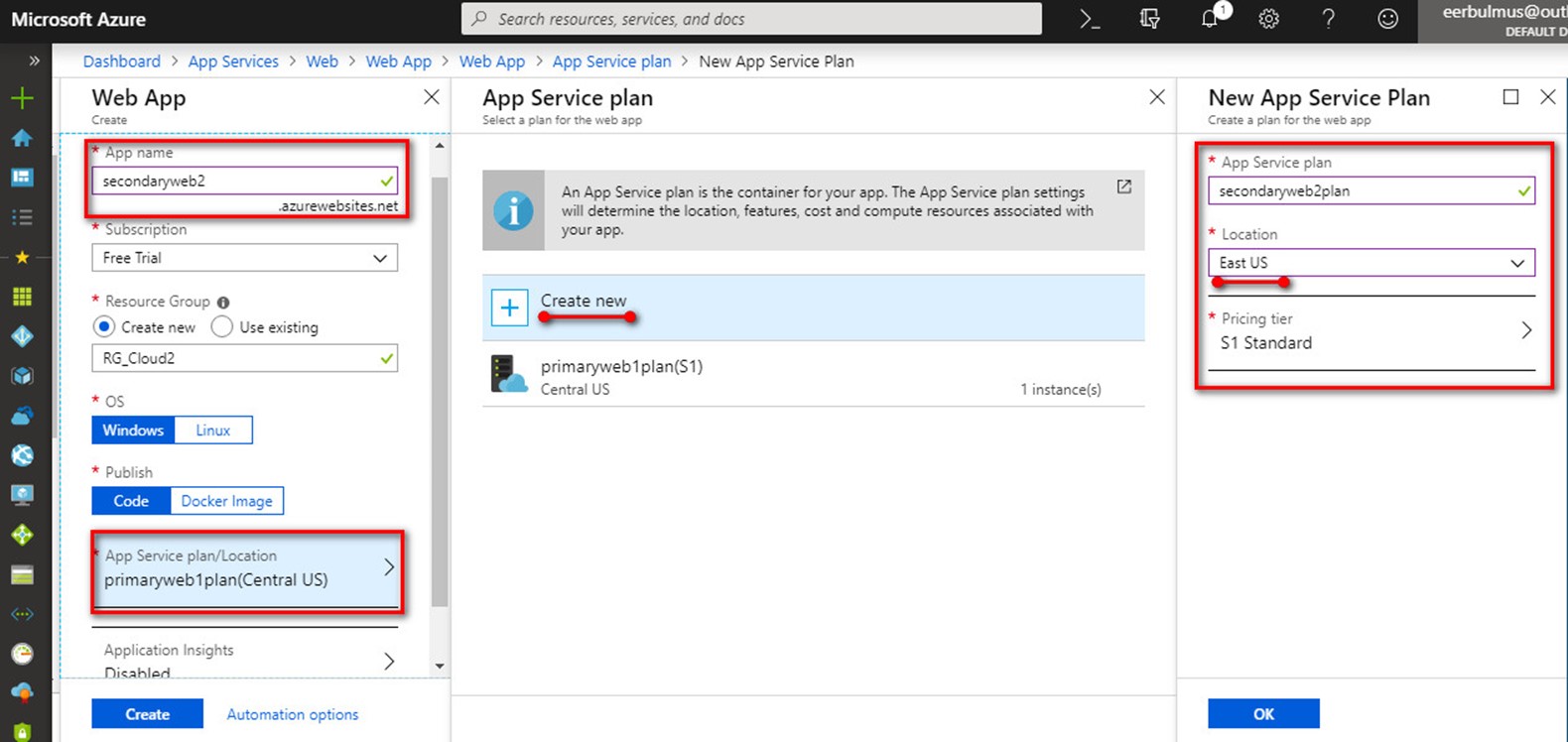This screenshot has height=742, width=1568.
Task: Open App Service plan/Location selector
Action: pyautogui.click(x=245, y=569)
